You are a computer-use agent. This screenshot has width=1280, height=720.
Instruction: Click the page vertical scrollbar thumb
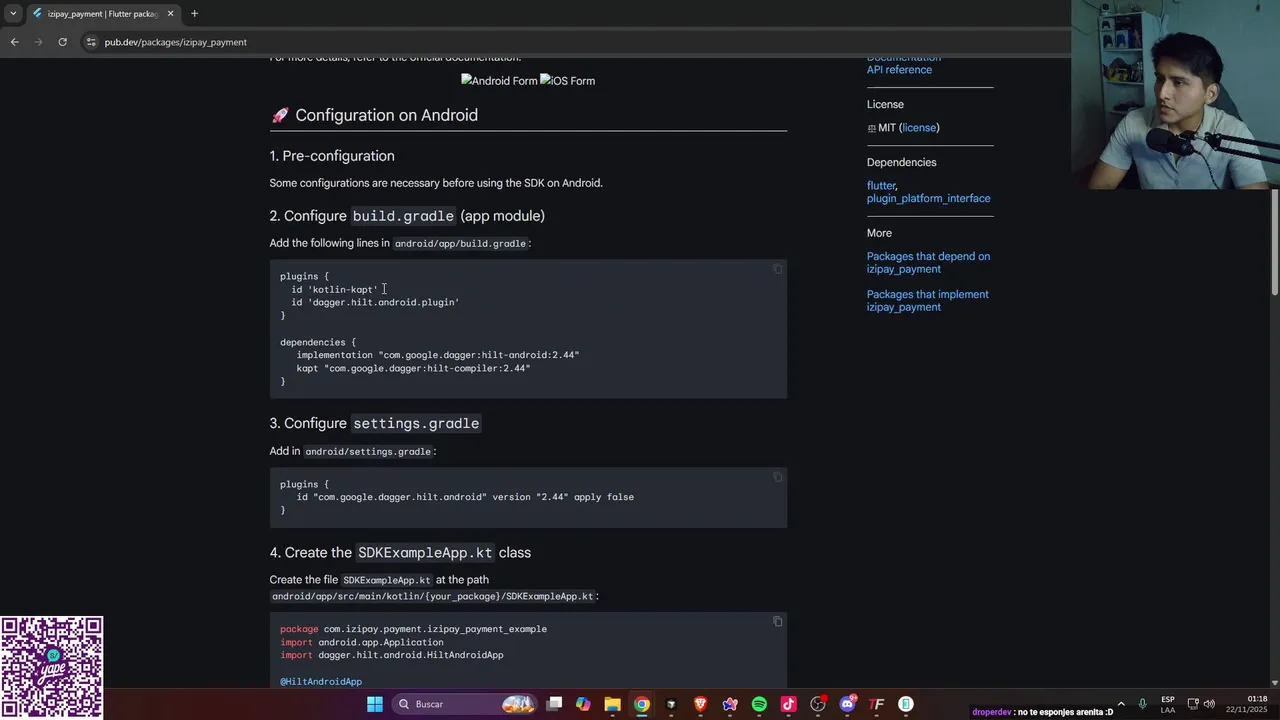point(1275,243)
